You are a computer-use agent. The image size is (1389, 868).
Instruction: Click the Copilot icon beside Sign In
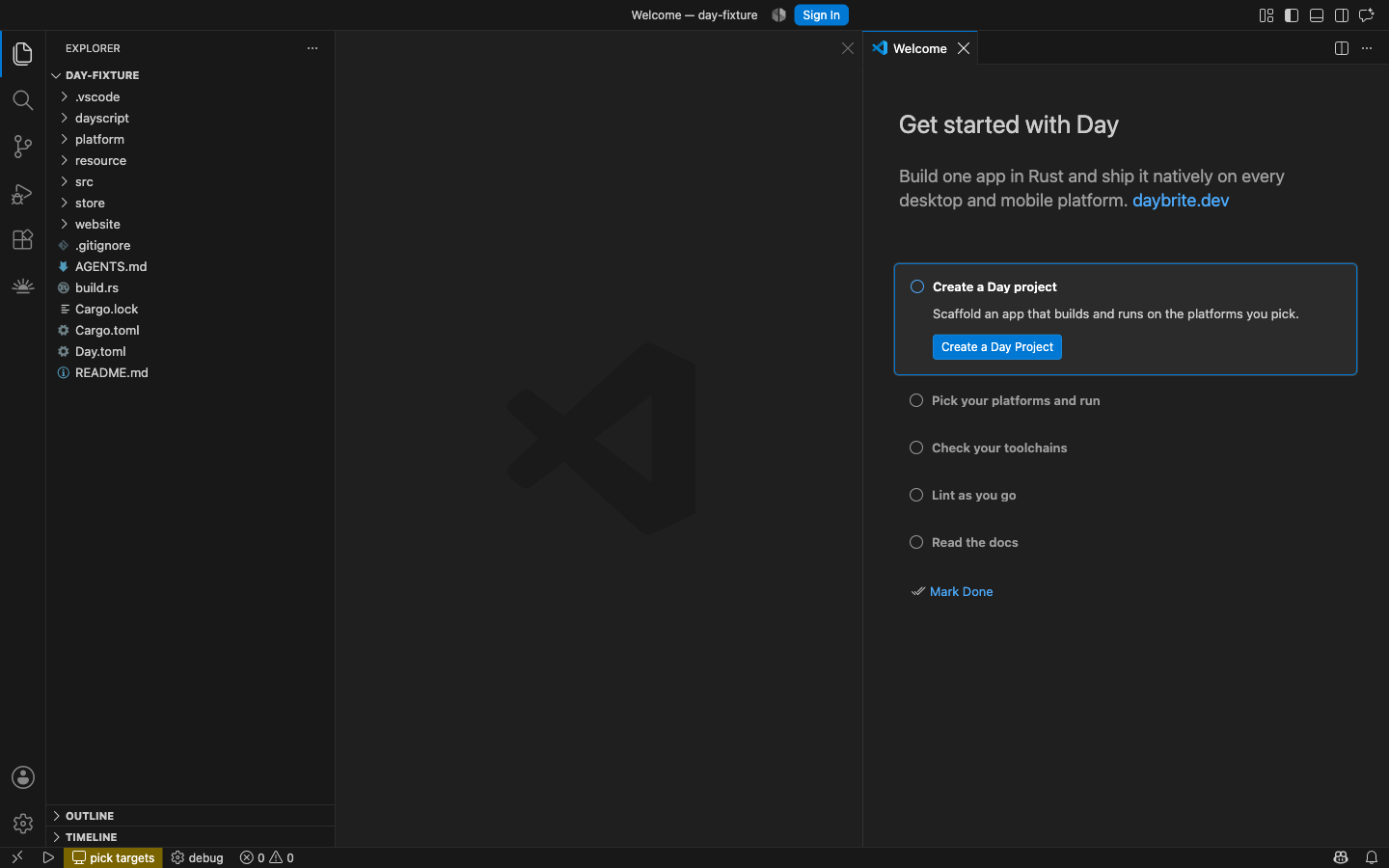click(x=779, y=15)
